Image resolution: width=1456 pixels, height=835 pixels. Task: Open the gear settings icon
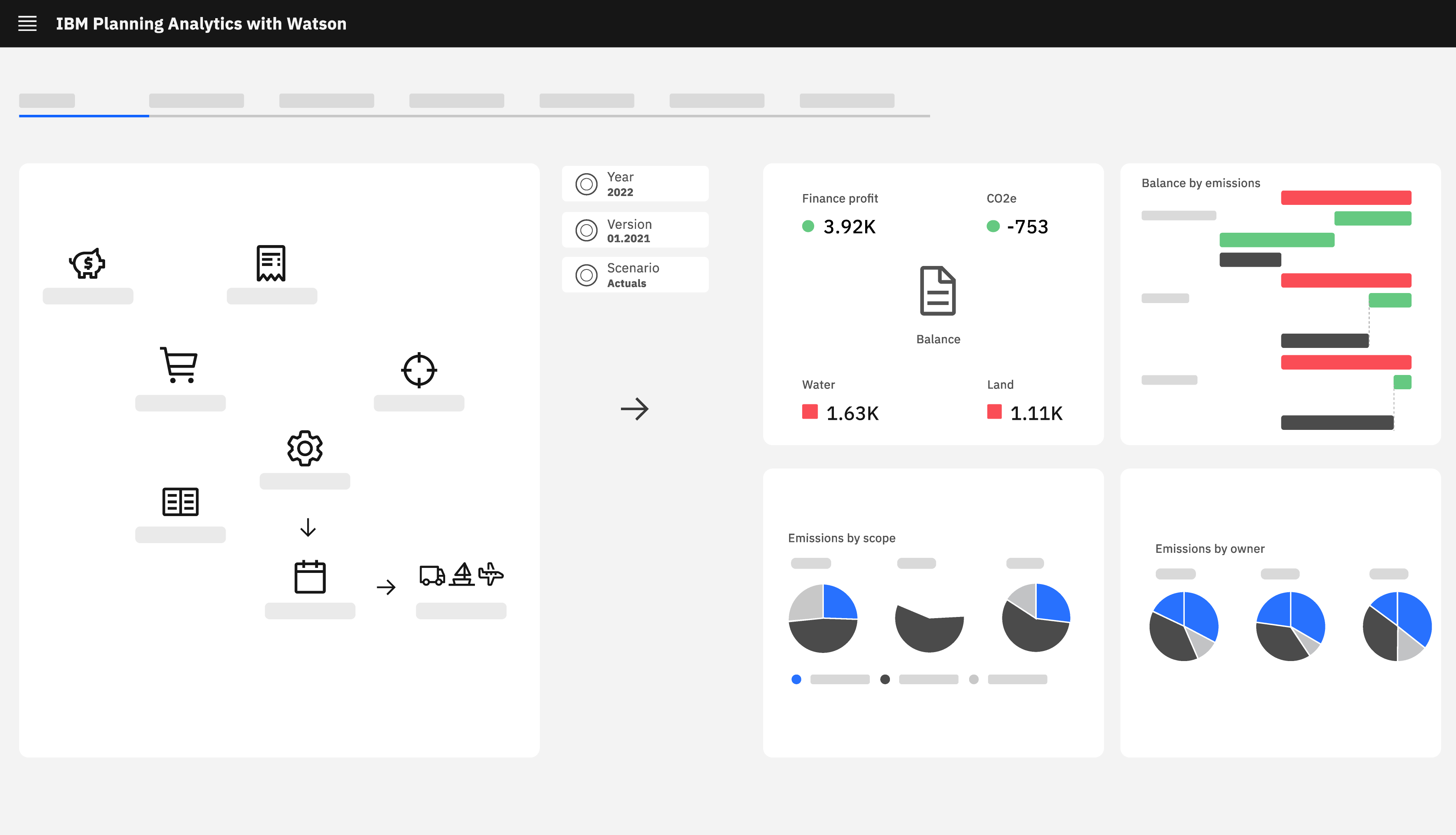tap(304, 448)
